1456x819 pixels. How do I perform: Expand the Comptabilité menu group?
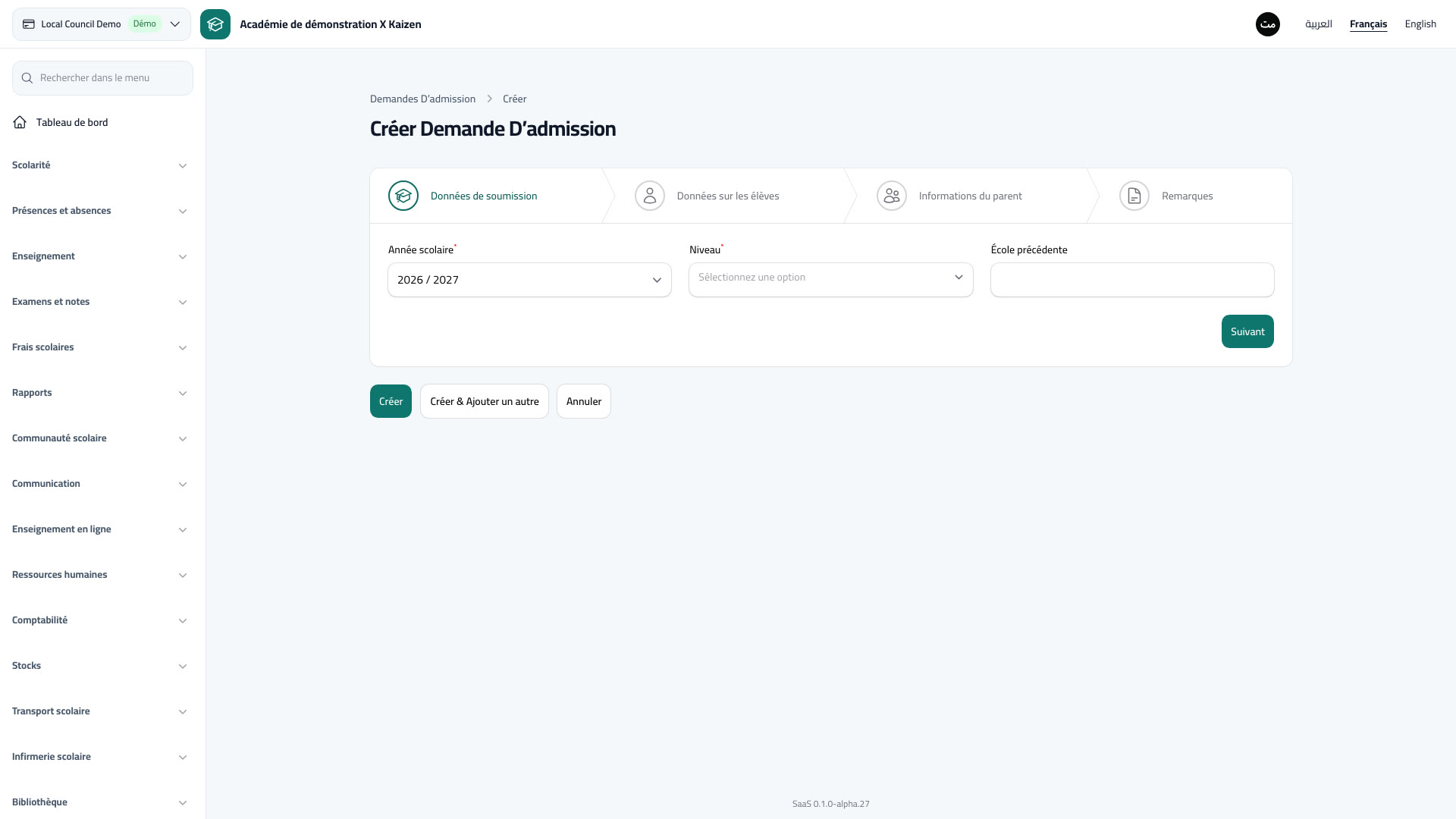99,620
